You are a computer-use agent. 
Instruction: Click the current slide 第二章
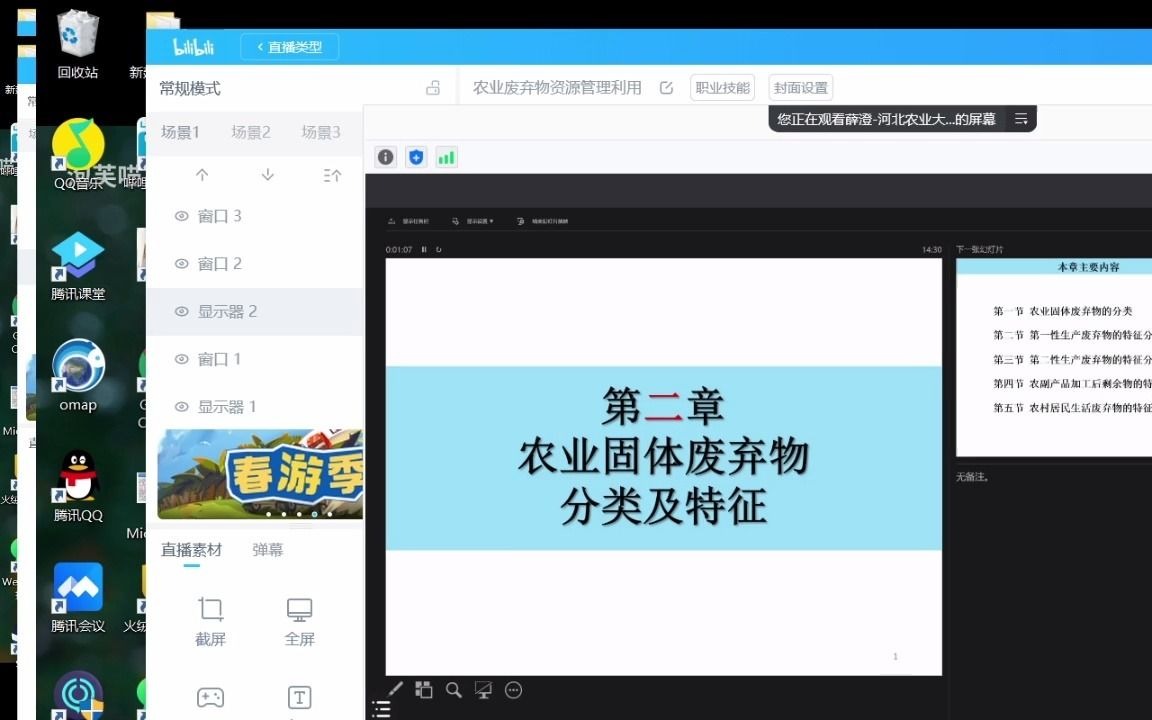coord(663,466)
